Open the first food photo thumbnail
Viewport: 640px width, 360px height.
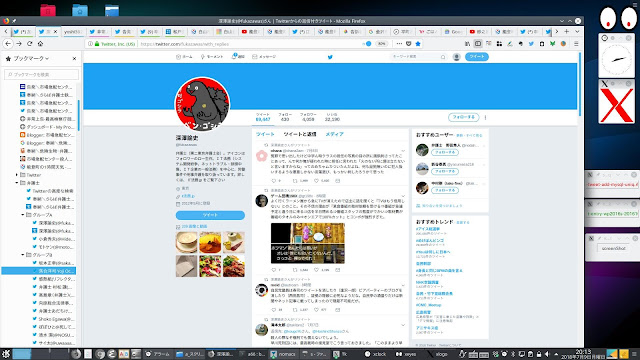[x=186, y=242]
